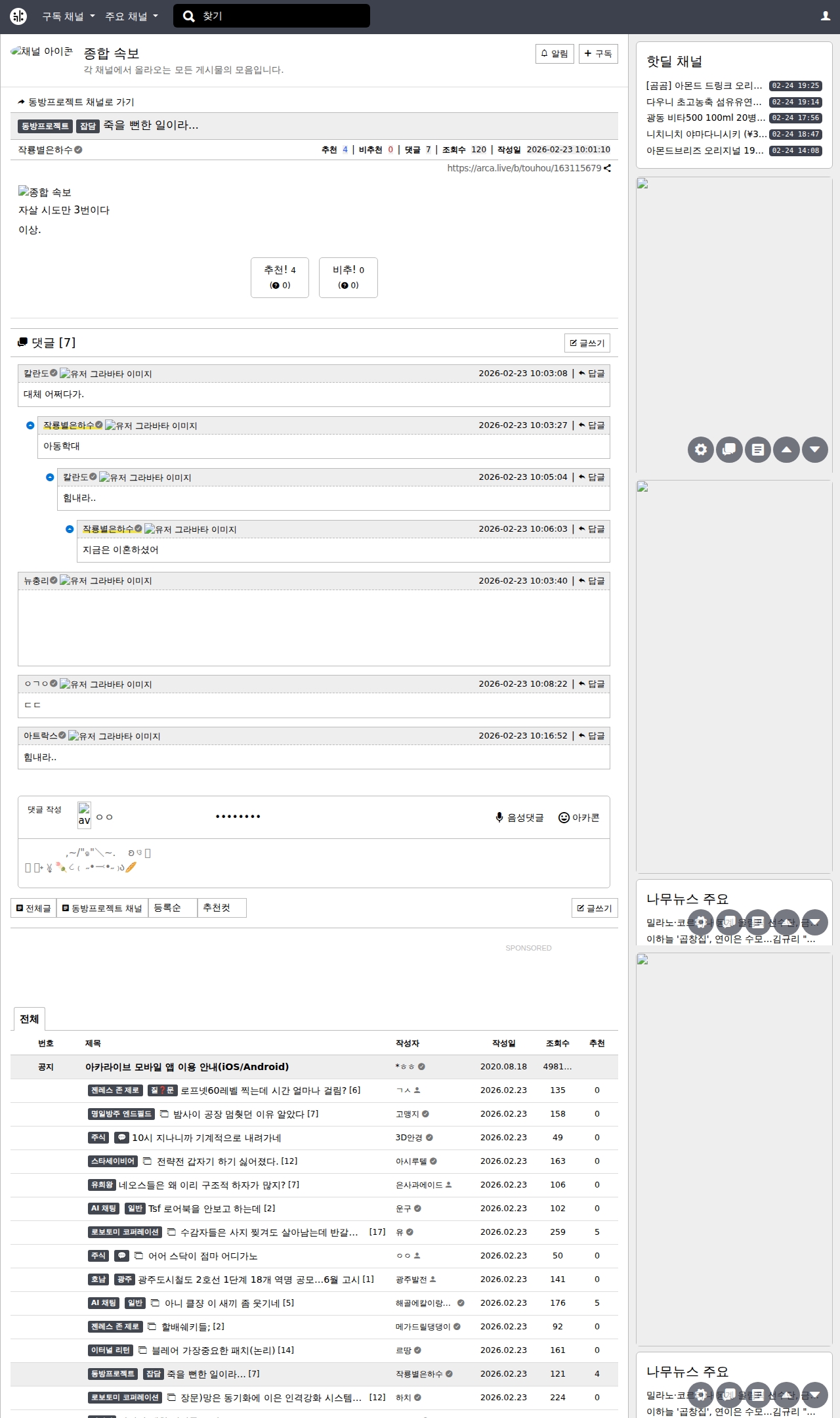Click the comment text area
The image size is (840, 1418).
[314, 863]
